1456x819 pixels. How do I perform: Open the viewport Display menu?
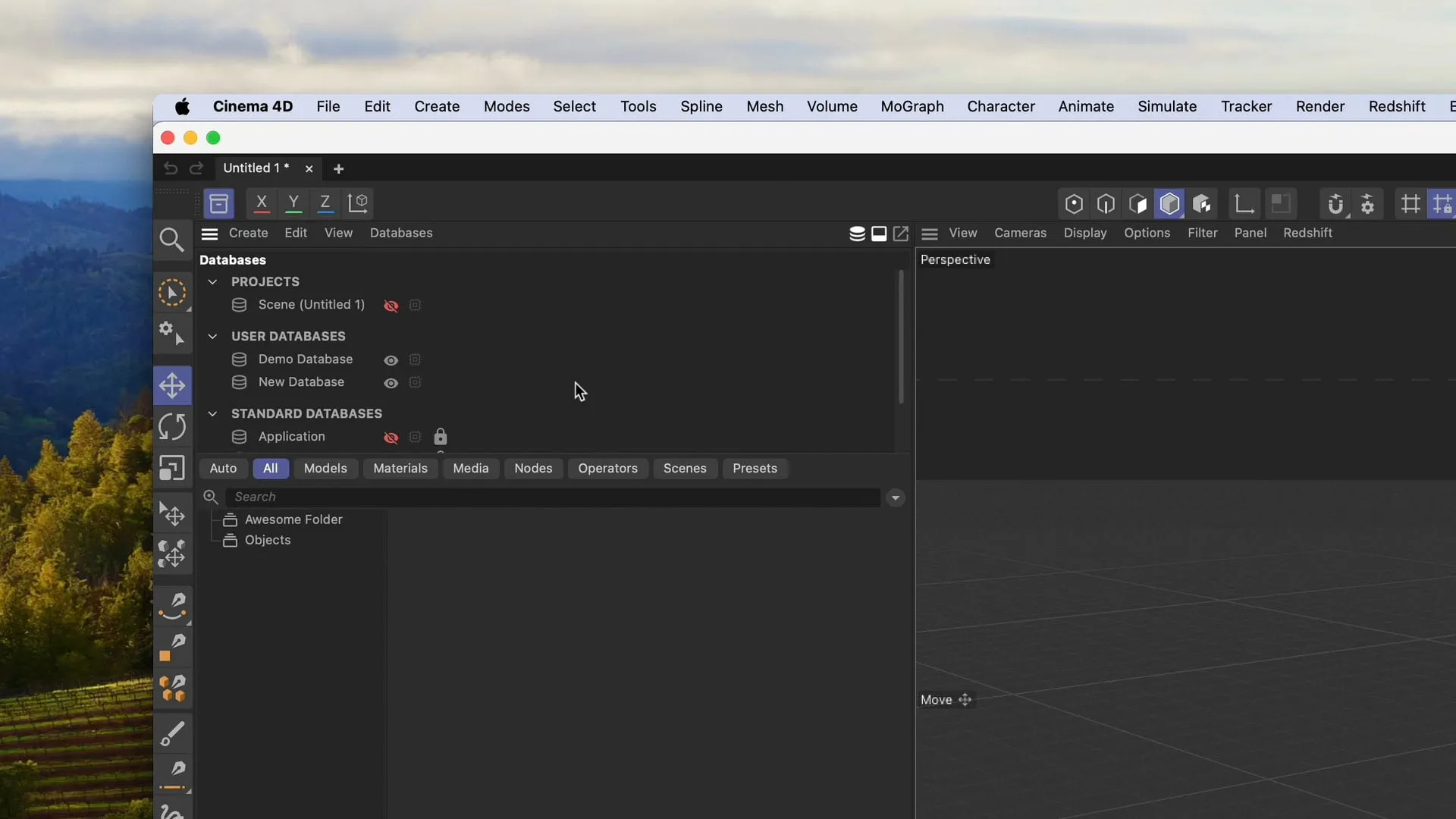point(1085,233)
